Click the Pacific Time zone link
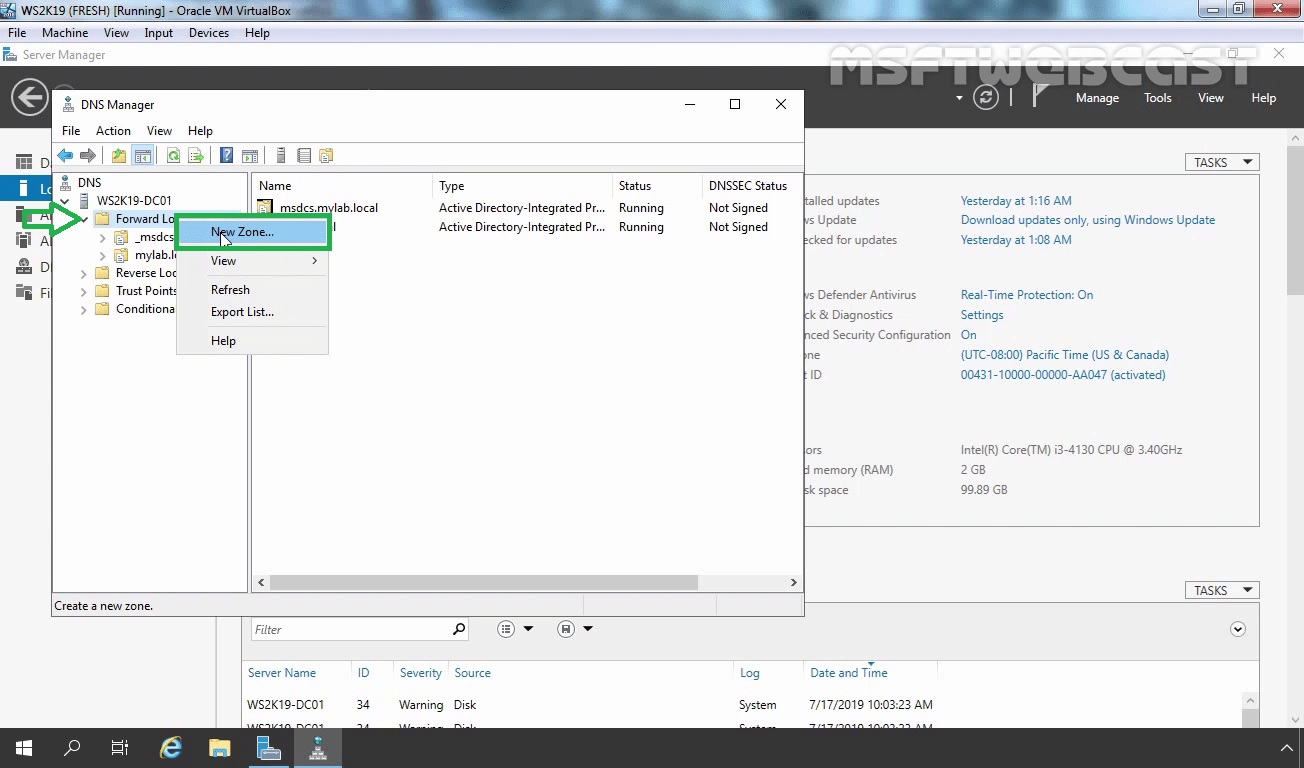 (1065, 355)
